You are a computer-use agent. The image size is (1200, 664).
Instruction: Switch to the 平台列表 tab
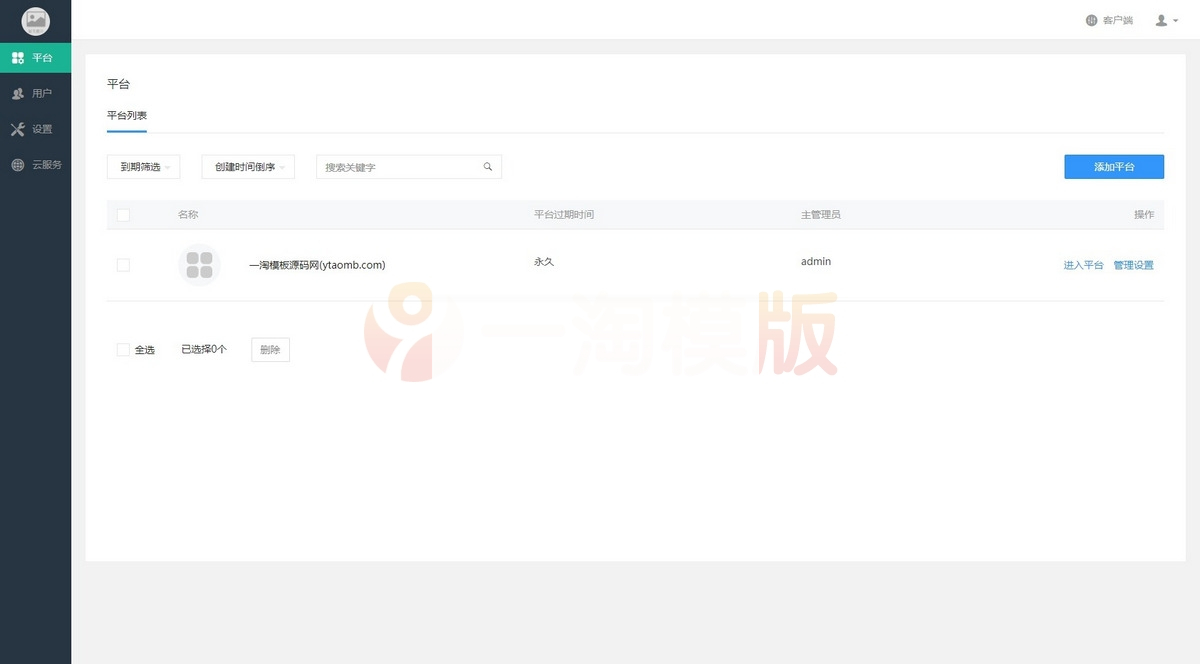click(x=127, y=115)
